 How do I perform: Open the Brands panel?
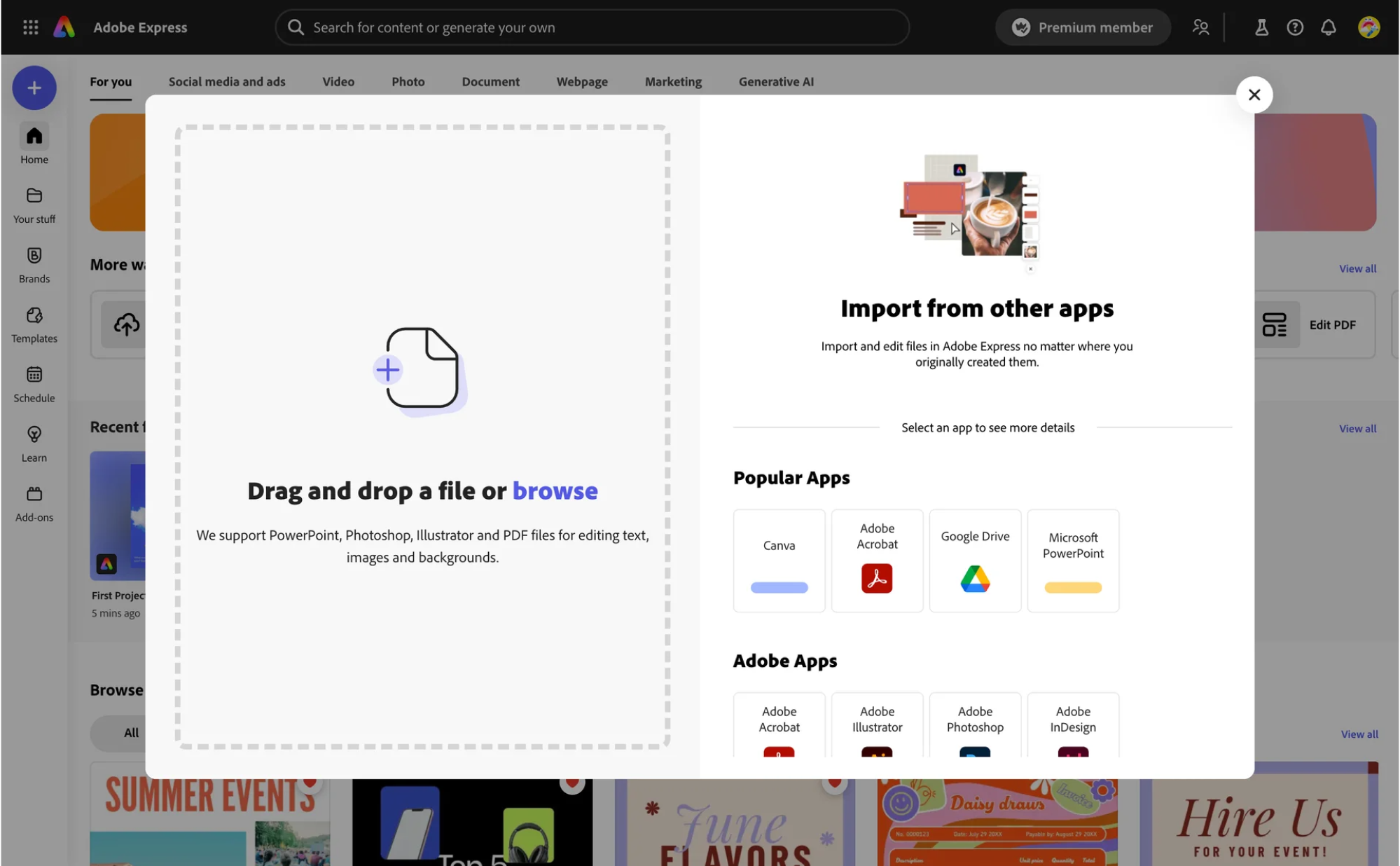coord(33,263)
